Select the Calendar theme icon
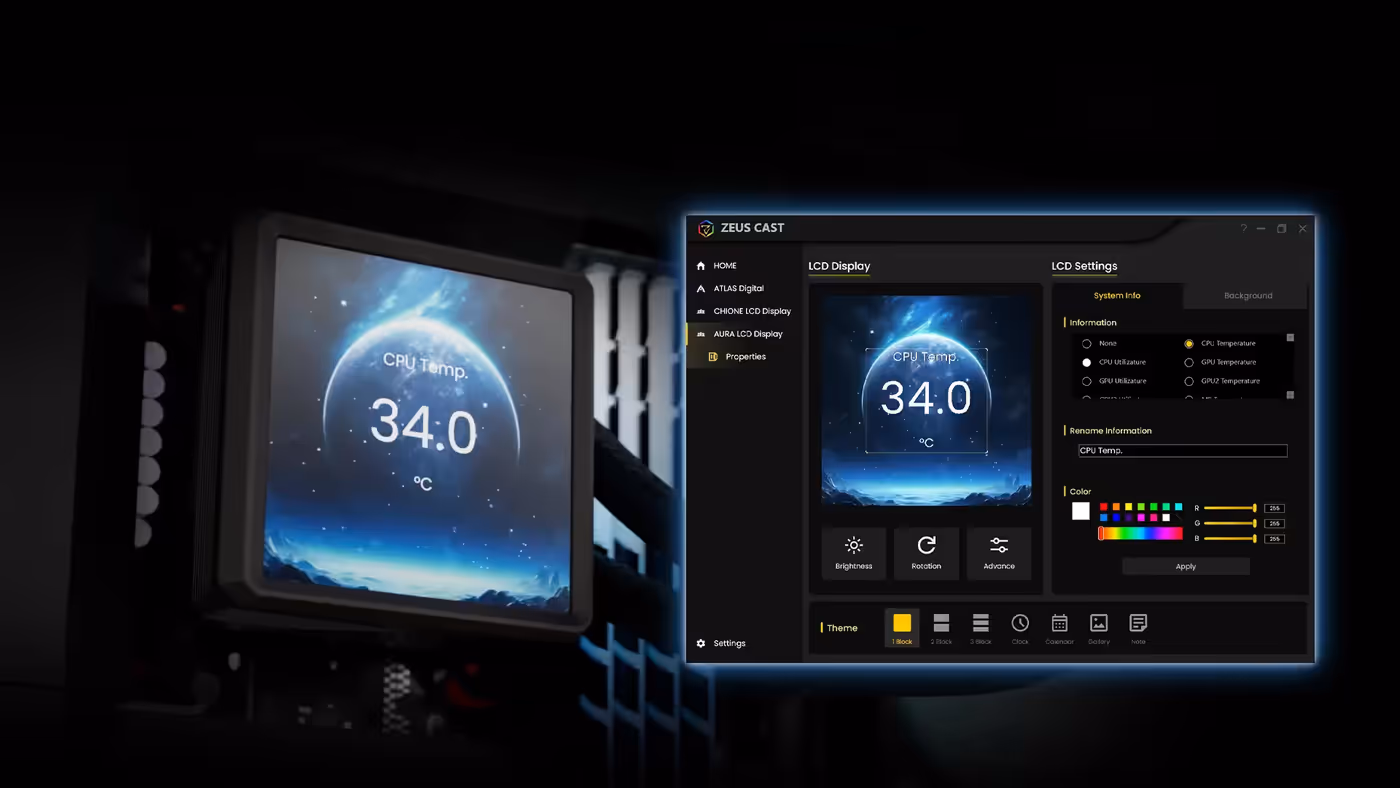This screenshot has width=1400, height=788. [x=1059, y=627]
